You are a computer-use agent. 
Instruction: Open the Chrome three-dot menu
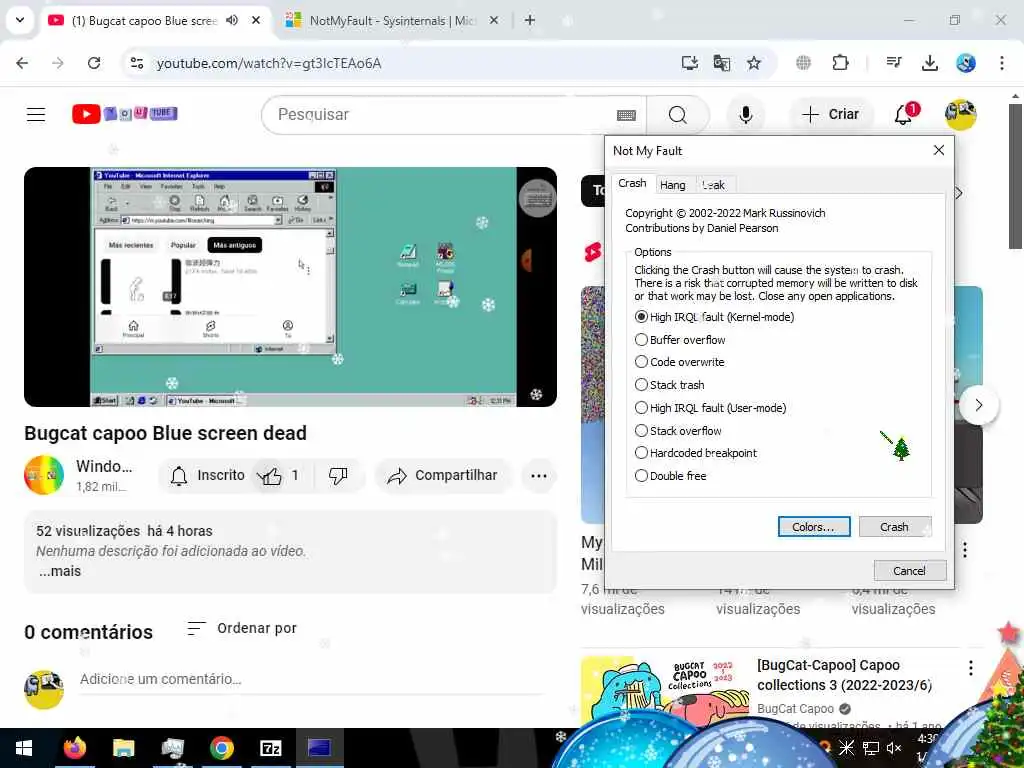tap(1002, 63)
